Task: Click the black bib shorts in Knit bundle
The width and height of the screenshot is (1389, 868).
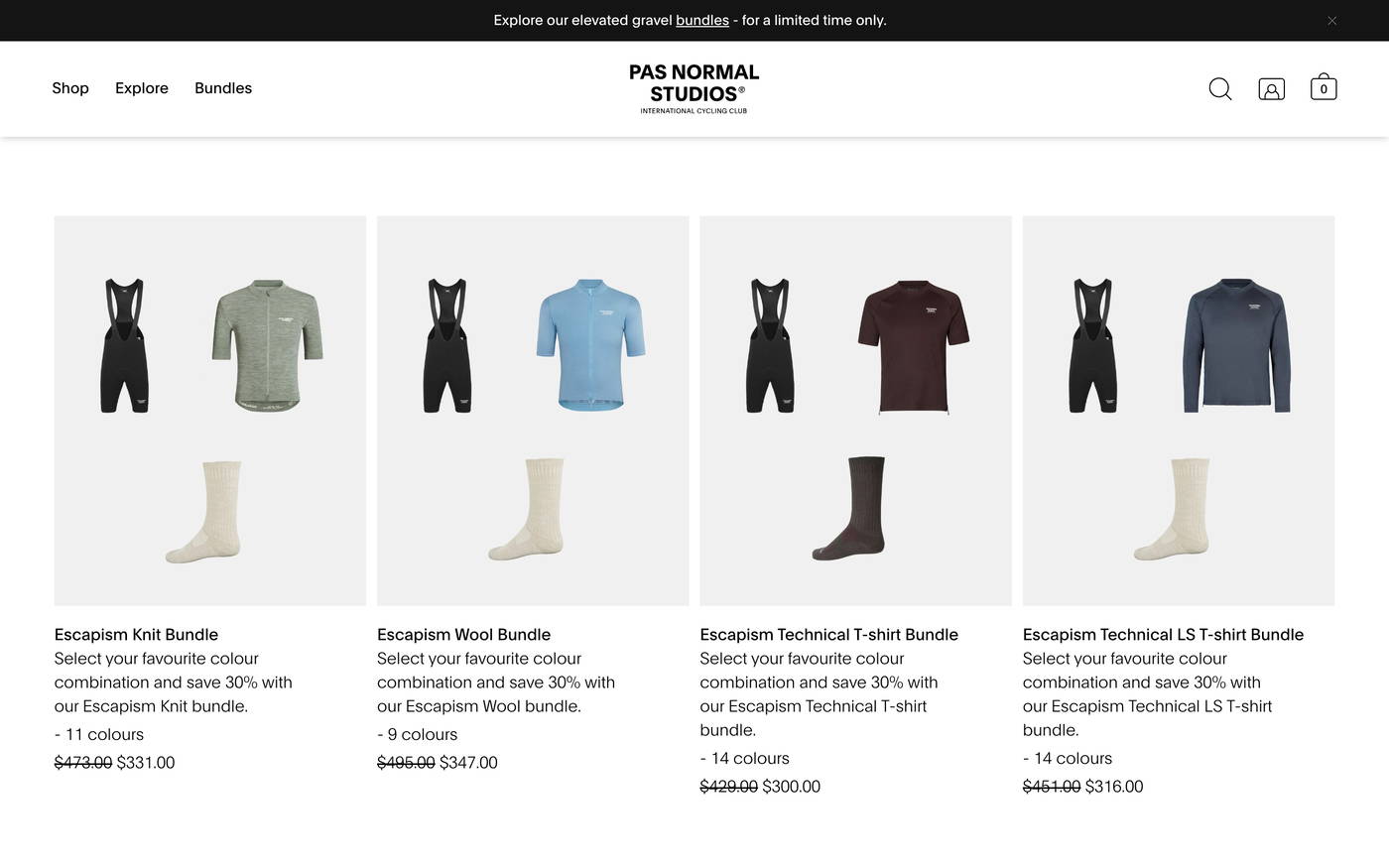Action: (x=125, y=345)
